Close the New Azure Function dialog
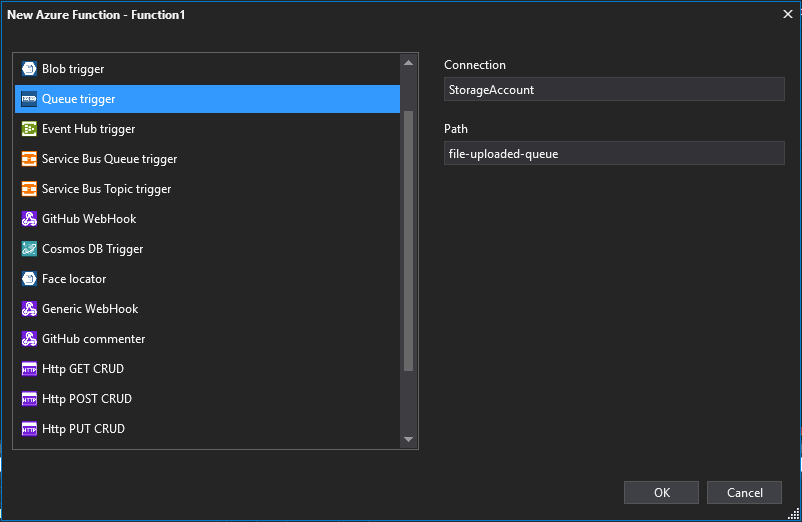 click(788, 14)
